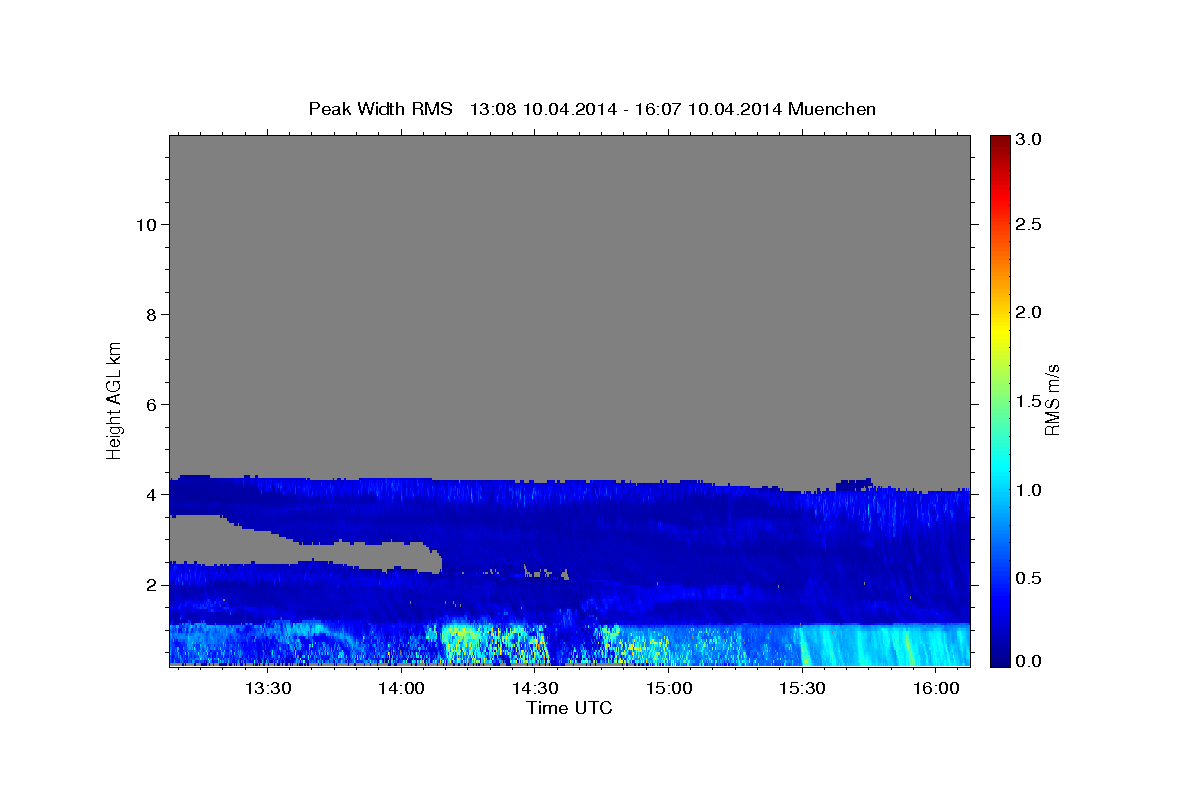This screenshot has width=1200, height=800.
Task: Click the colorbar value 3.0
Action: pyautogui.click(x=1029, y=140)
